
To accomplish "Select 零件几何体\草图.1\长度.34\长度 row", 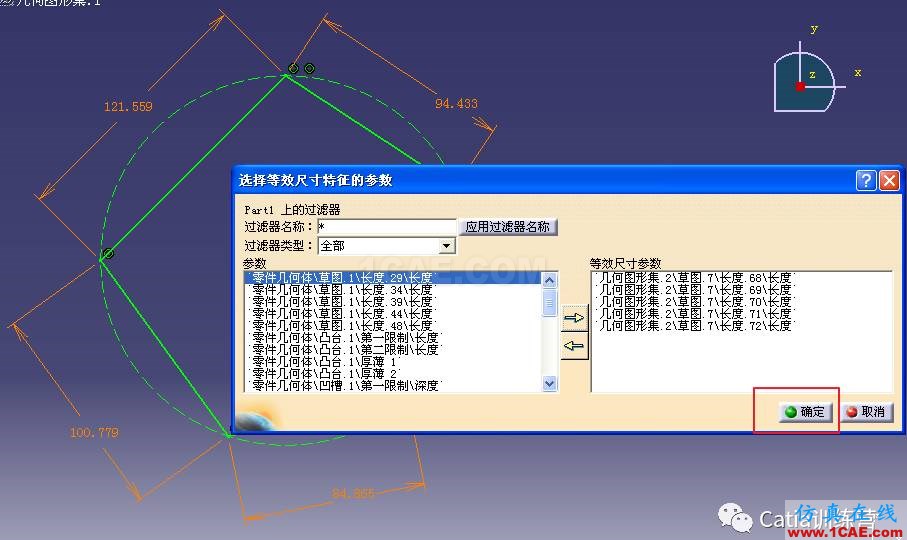I will (393, 290).
